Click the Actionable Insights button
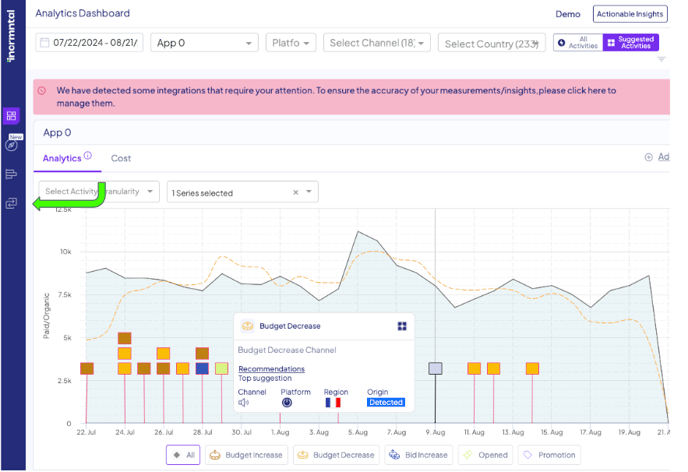The height and width of the screenshot is (472, 688). click(x=629, y=14)
